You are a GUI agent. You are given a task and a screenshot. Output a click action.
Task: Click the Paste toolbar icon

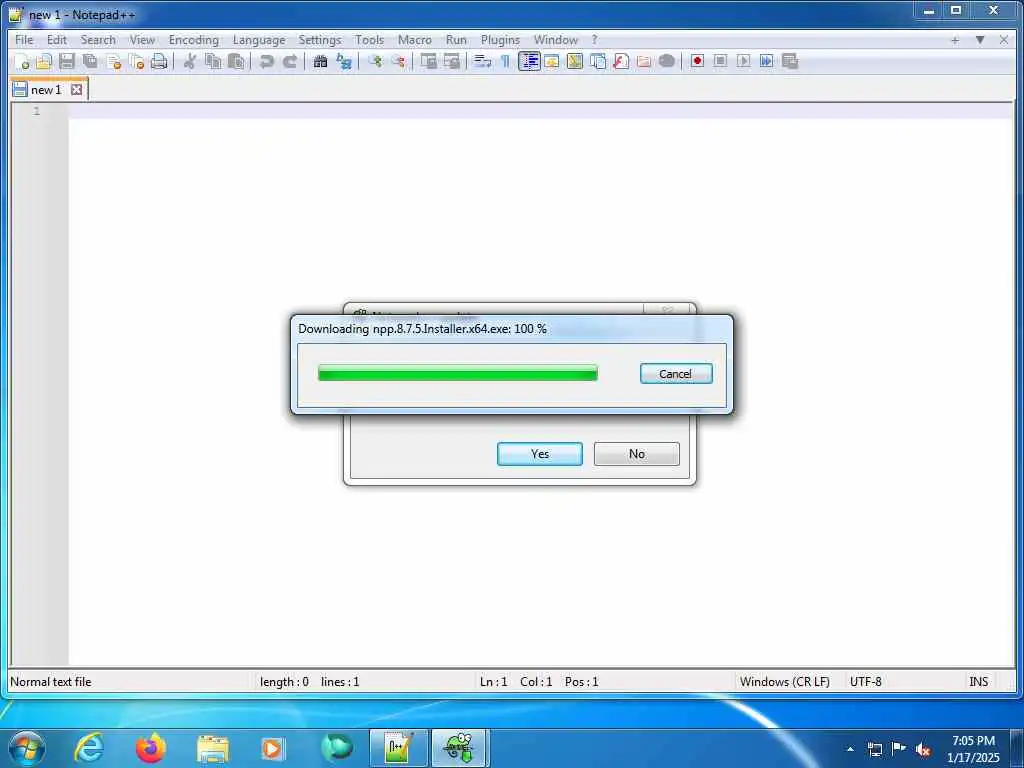point(236,61)
